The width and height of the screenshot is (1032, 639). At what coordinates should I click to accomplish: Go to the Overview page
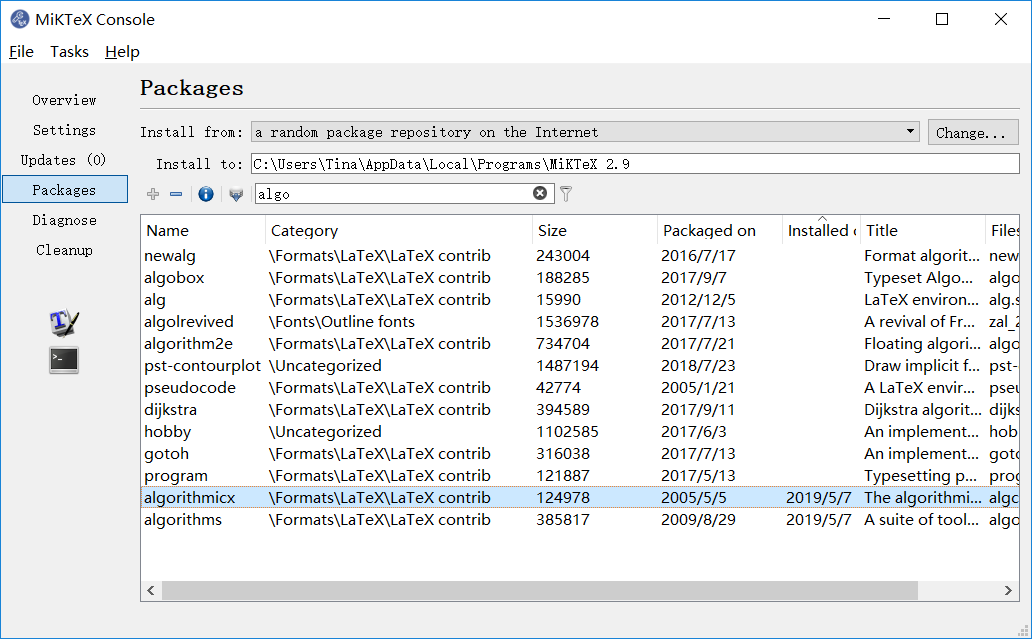[64, 100]
